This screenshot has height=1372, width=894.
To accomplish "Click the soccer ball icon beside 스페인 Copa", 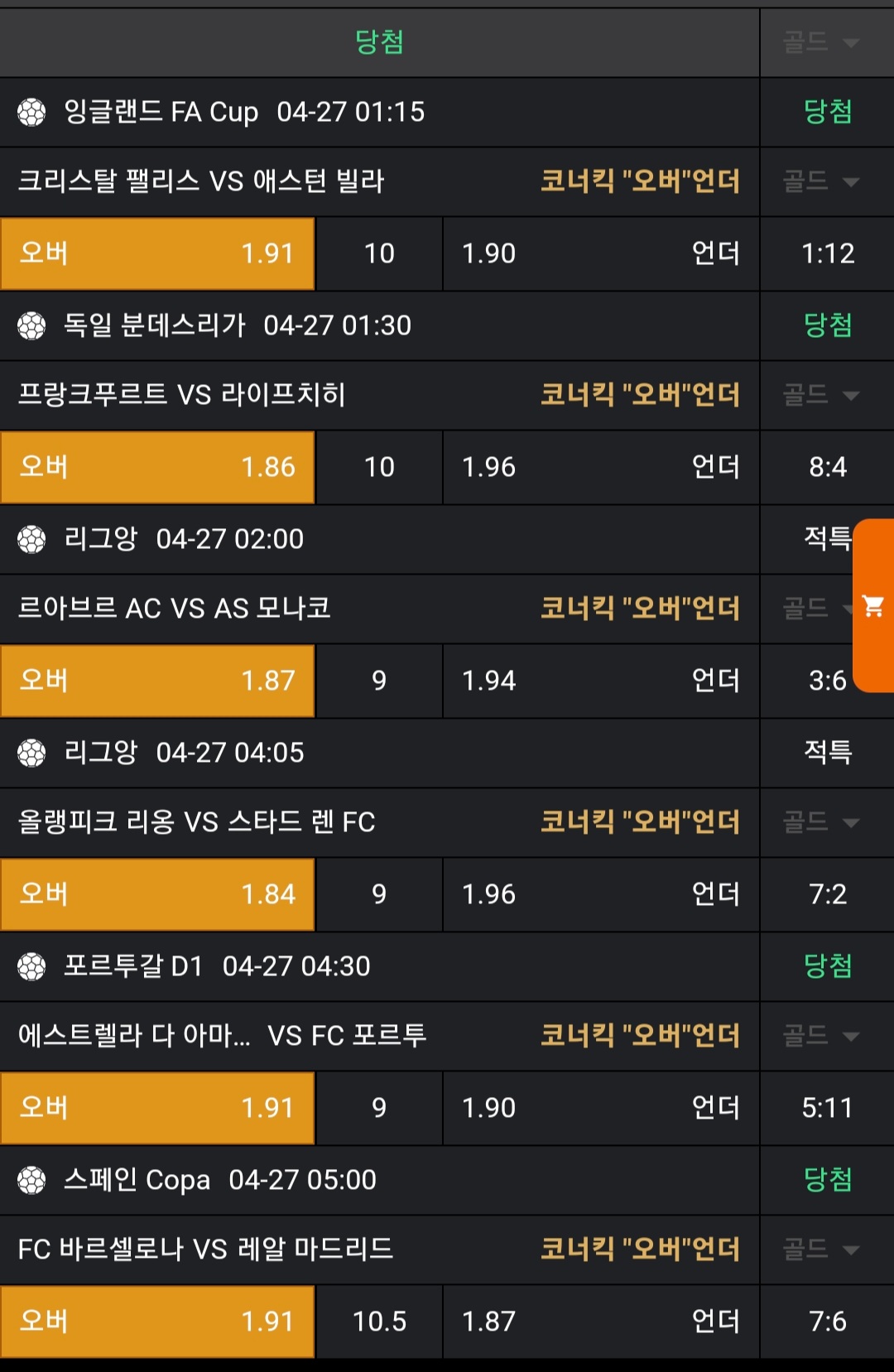I will tap(31, 1180).
